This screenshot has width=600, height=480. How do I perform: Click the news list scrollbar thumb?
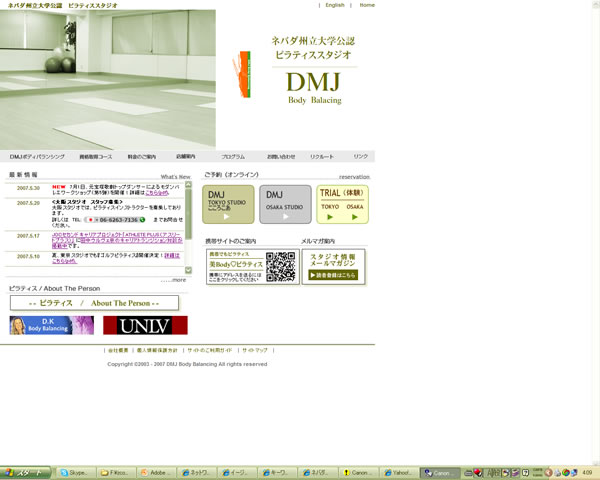point(188,214)
